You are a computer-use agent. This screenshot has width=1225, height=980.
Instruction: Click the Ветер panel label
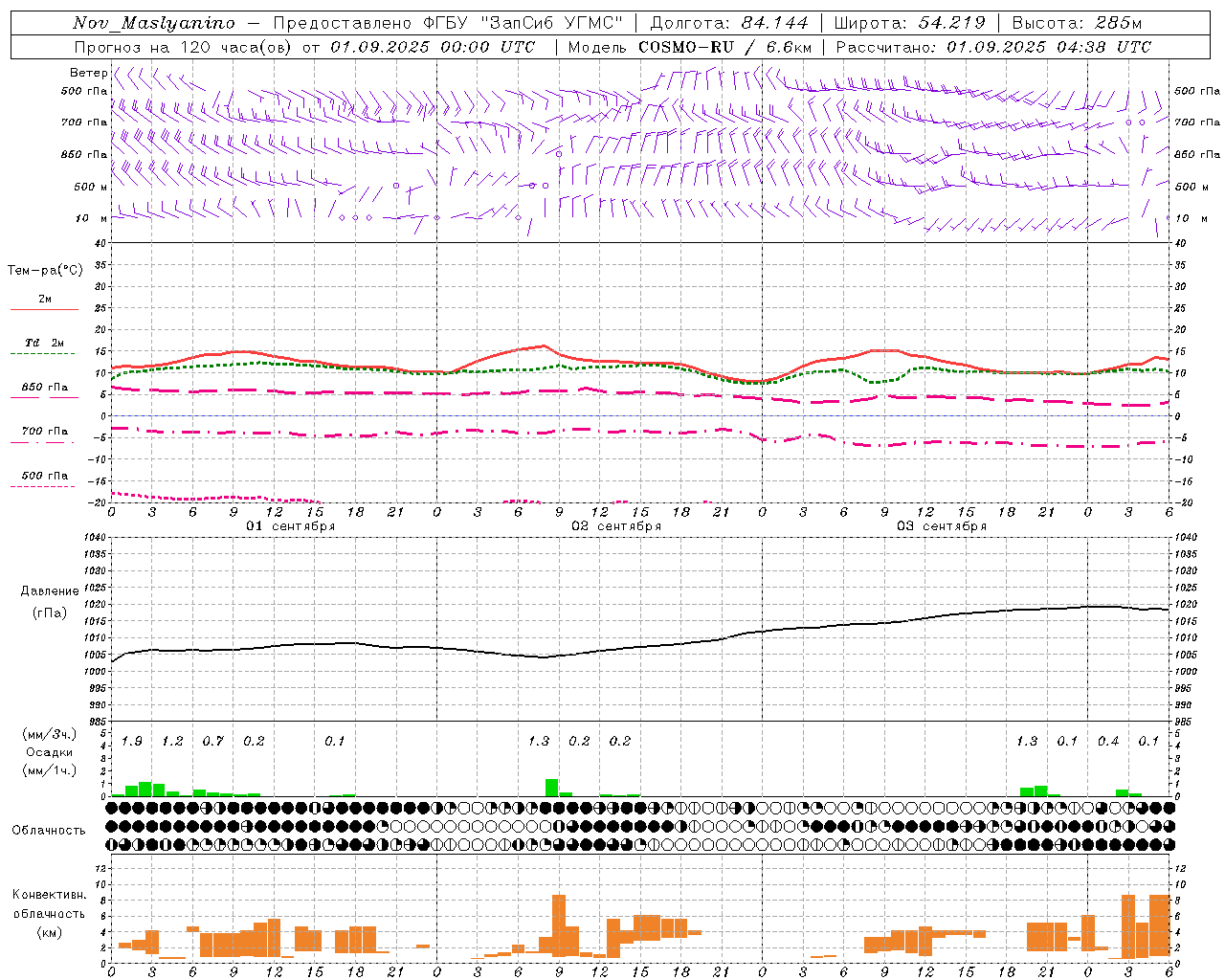coord(88,73)
